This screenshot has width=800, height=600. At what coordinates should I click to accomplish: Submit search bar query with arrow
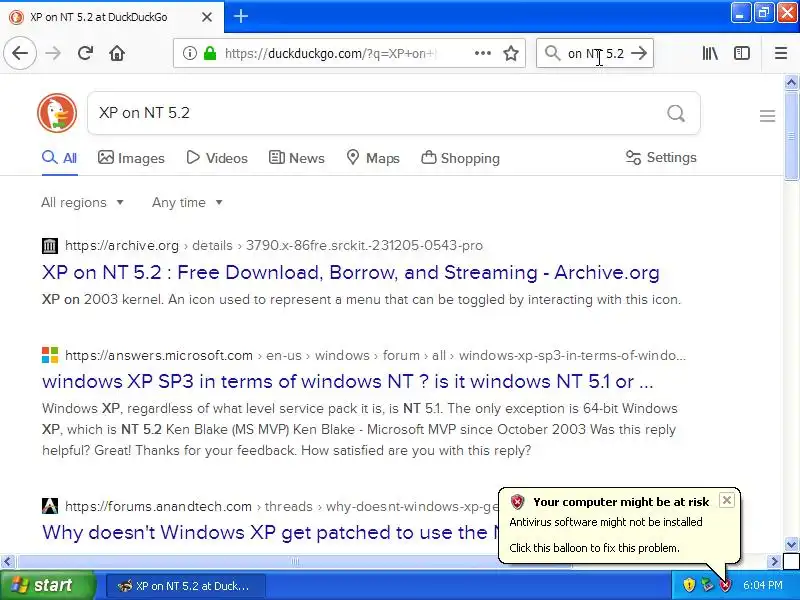pyautogui.click(x=639, y=53)
